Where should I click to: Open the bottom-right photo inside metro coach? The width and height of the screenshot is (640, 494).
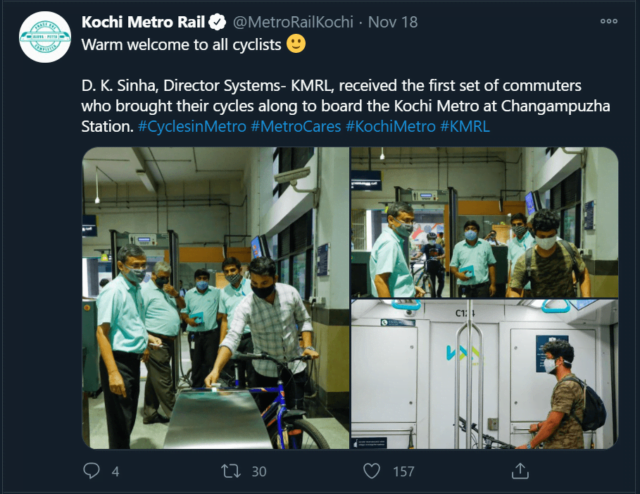484,375
